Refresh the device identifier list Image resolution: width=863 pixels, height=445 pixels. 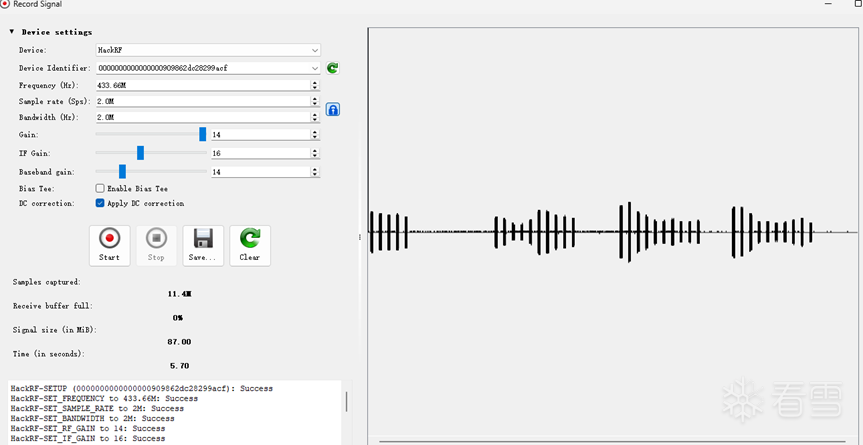[332, 68]
